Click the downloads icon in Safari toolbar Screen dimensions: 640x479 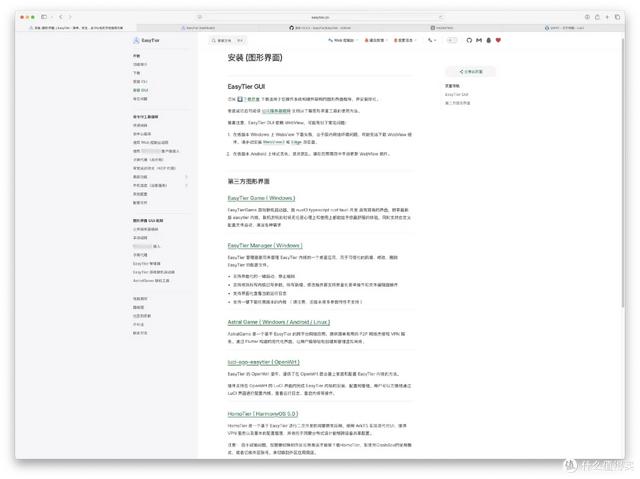(x=587, y=17)
